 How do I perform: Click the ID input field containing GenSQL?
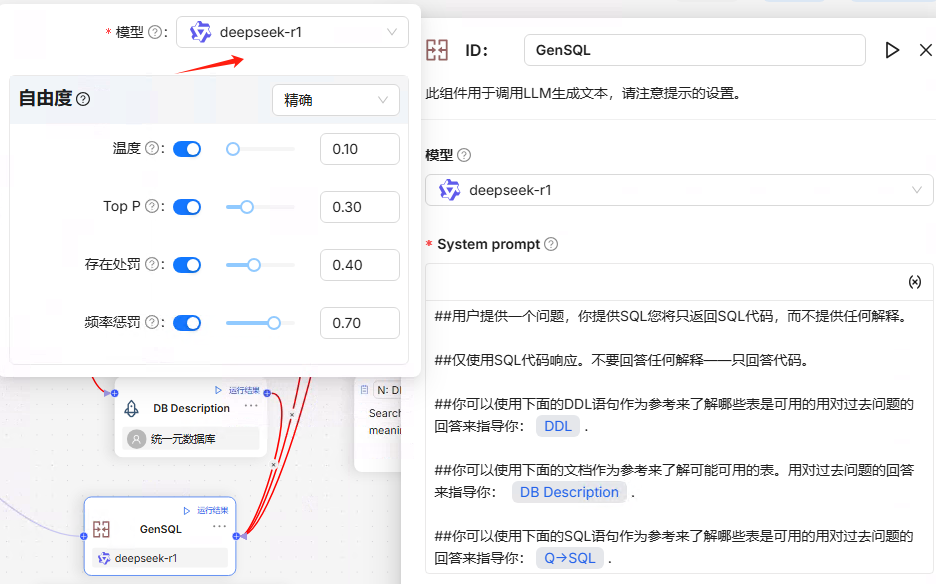(x=694, y=50)
